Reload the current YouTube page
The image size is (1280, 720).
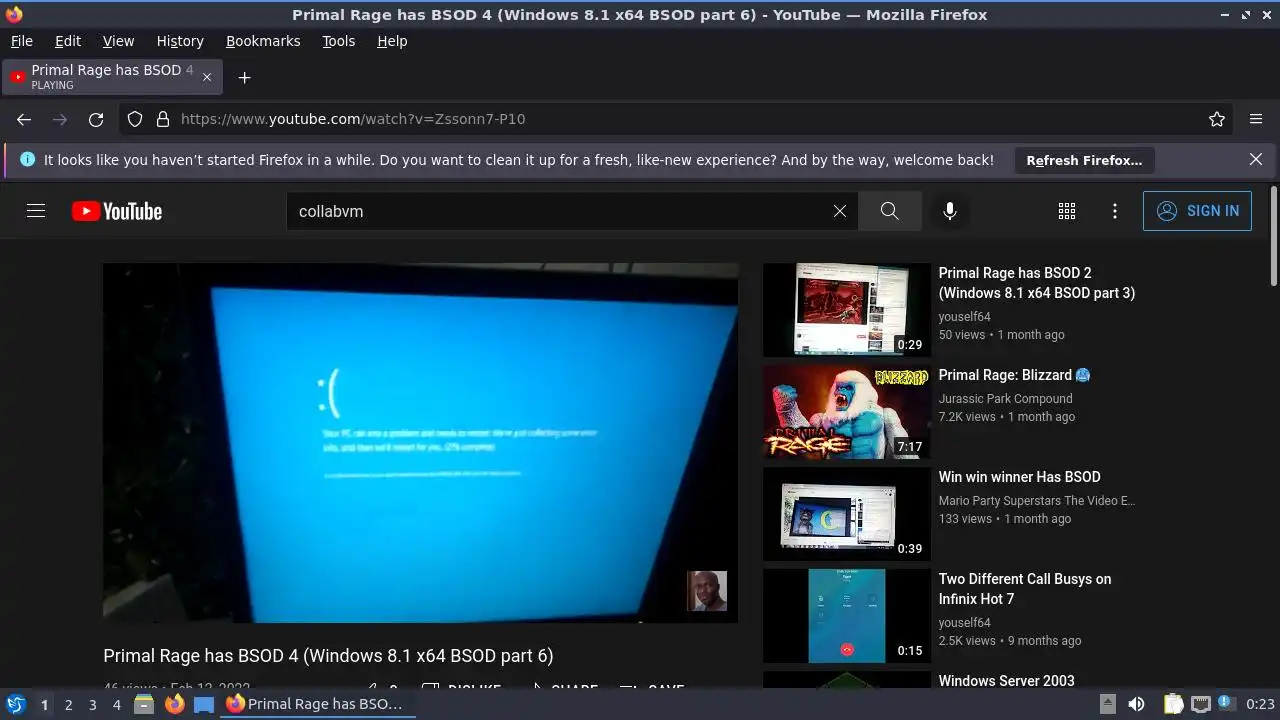point(96,119)
